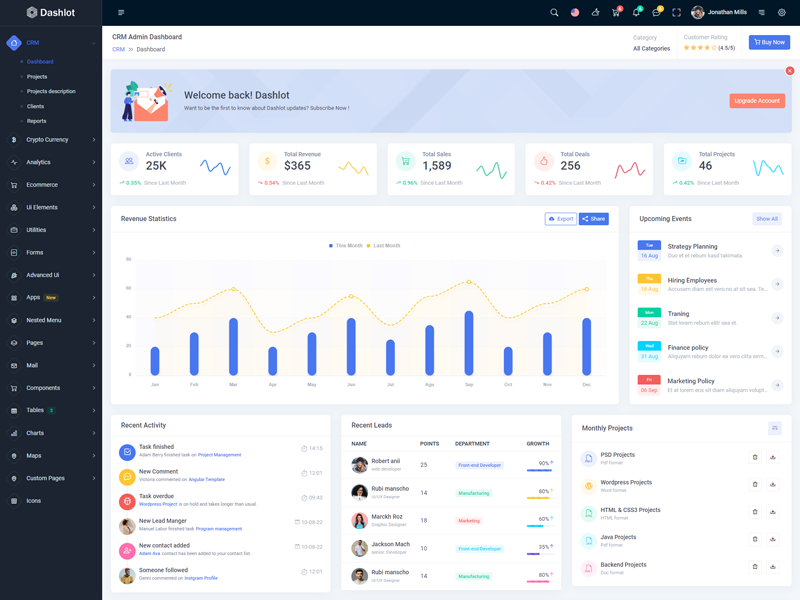The width and height of the screenshot is (800, 600).
Task: Expand the Jonathan Mills profile menu
Action: coord(719,13)
